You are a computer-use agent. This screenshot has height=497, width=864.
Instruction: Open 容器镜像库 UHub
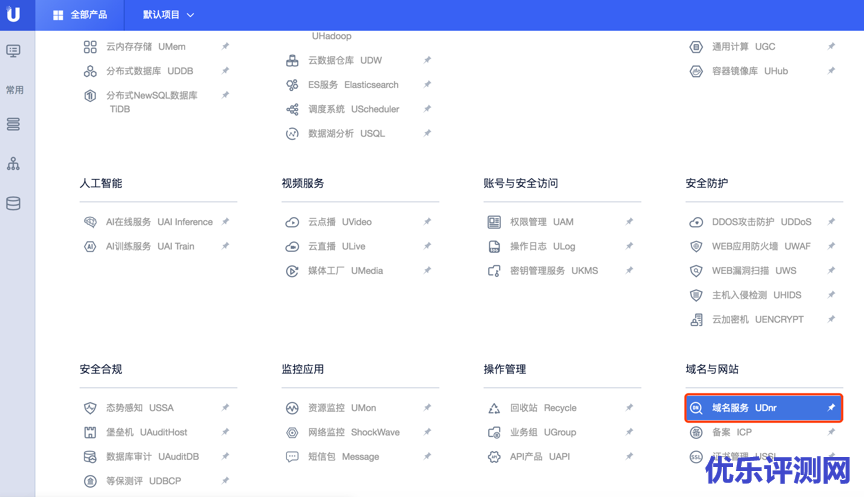point(749,71)
